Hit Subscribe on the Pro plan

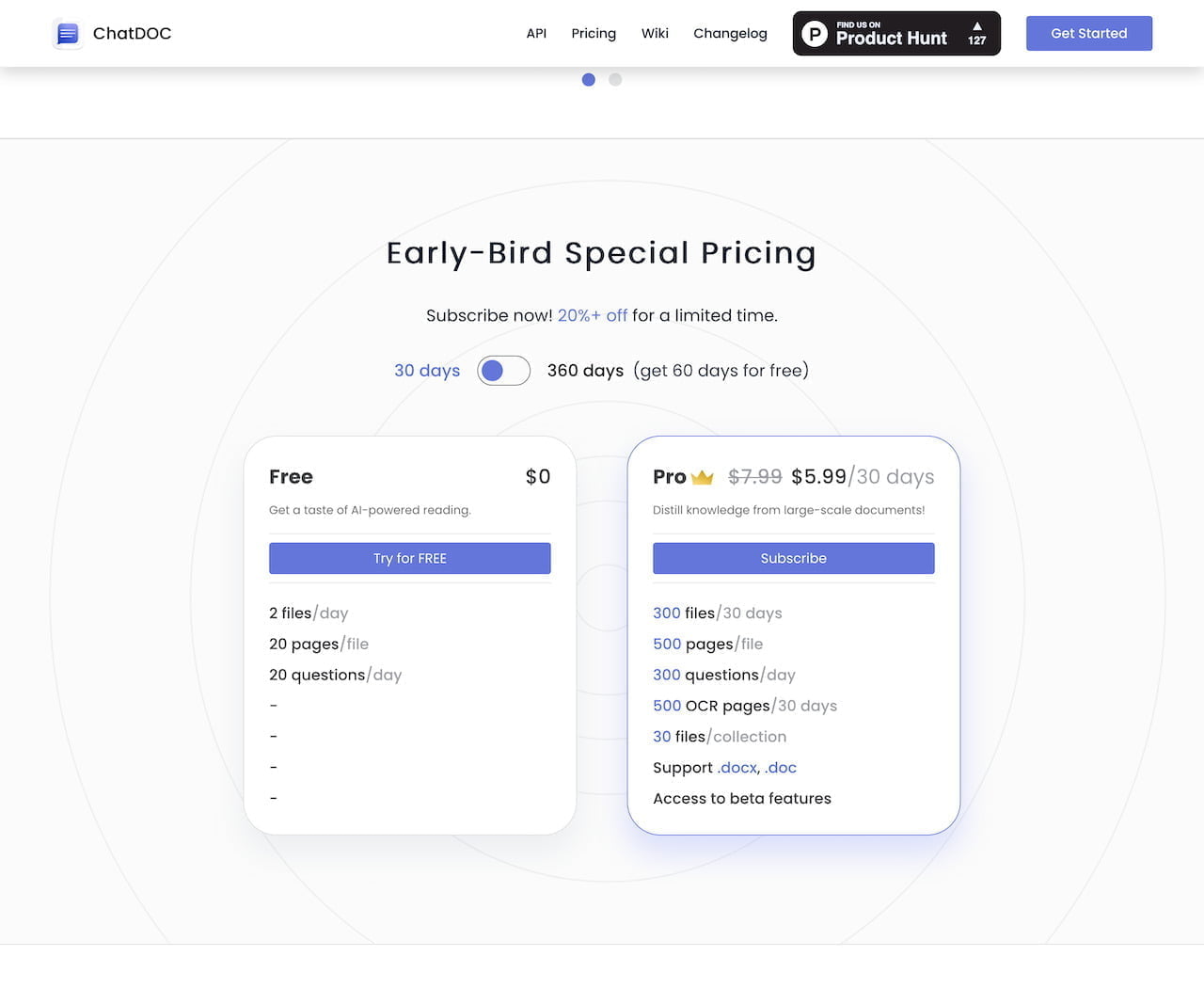coord(793,558)
